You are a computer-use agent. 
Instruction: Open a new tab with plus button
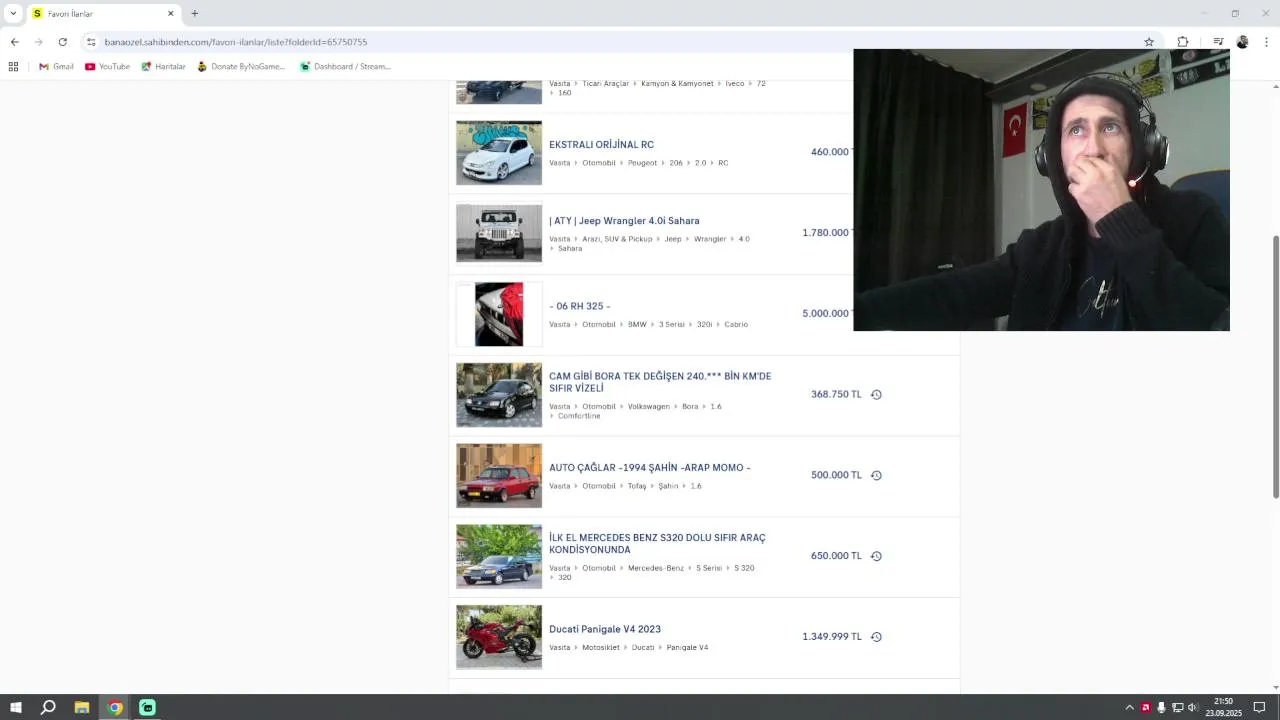pyautogui.click(x=194, y=14)
